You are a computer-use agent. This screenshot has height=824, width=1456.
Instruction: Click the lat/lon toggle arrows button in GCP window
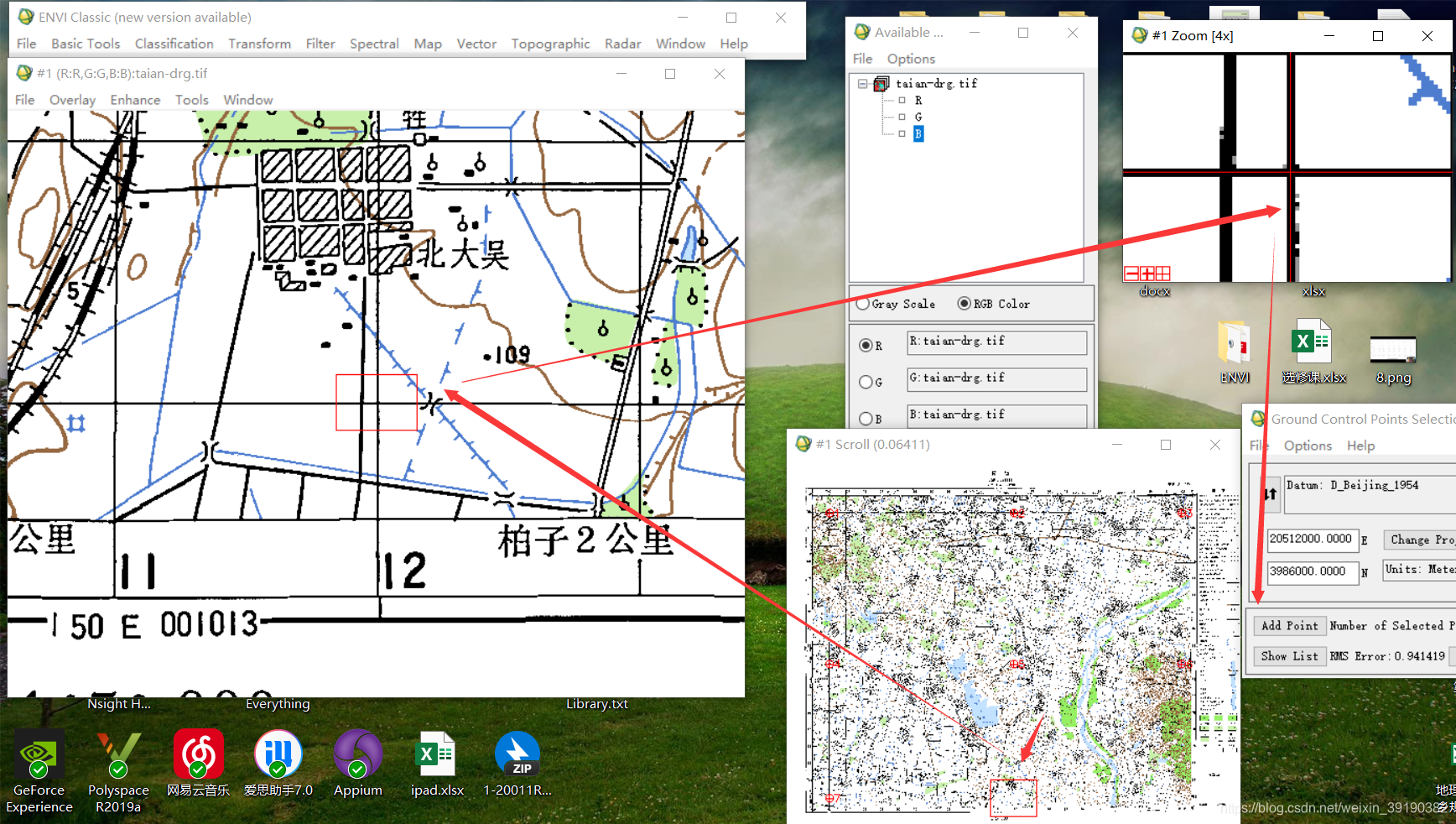click(x=1270, y=494)
